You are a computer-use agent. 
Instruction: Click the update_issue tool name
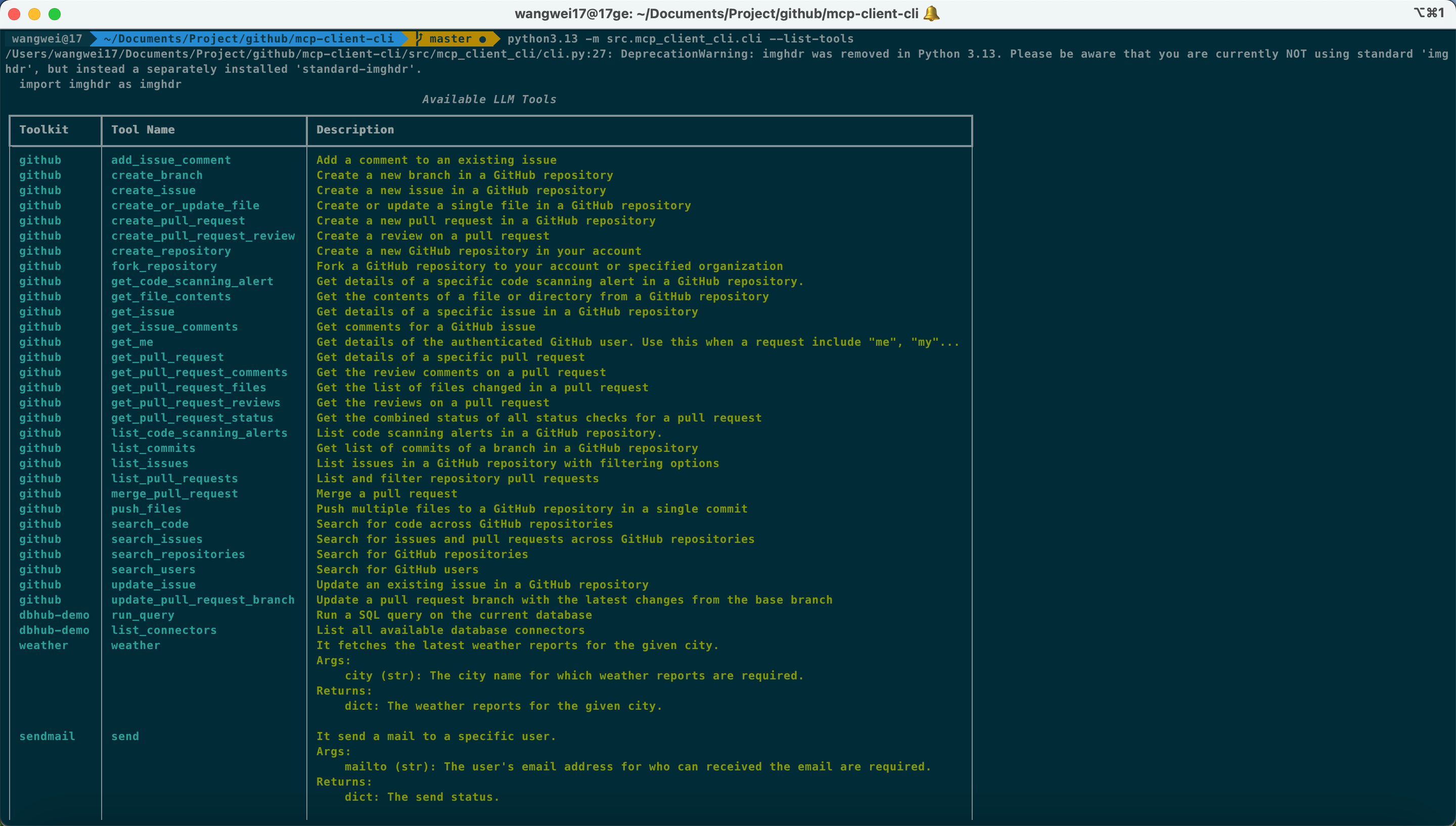(x=153, y=584)
